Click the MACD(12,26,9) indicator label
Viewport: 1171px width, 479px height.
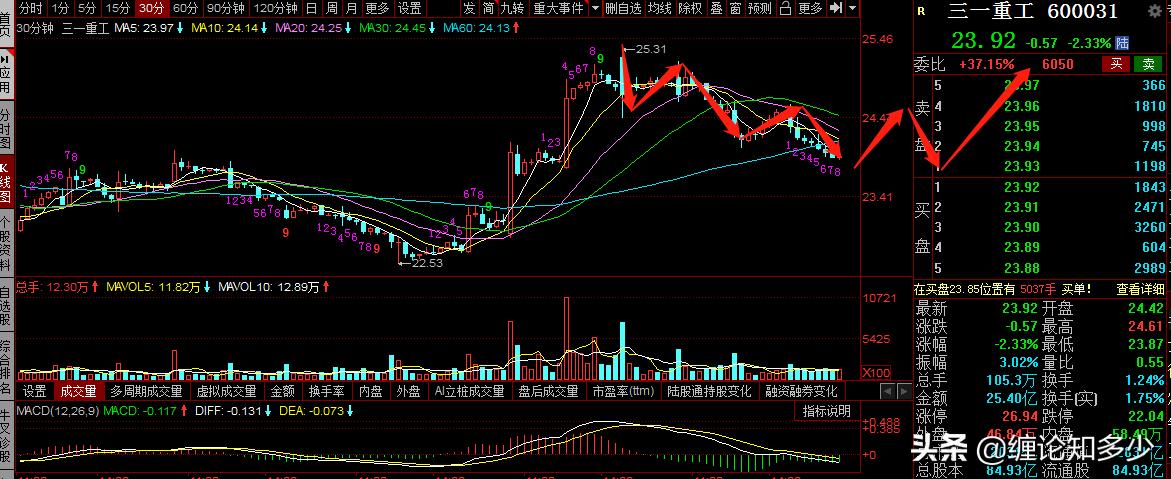58,410
